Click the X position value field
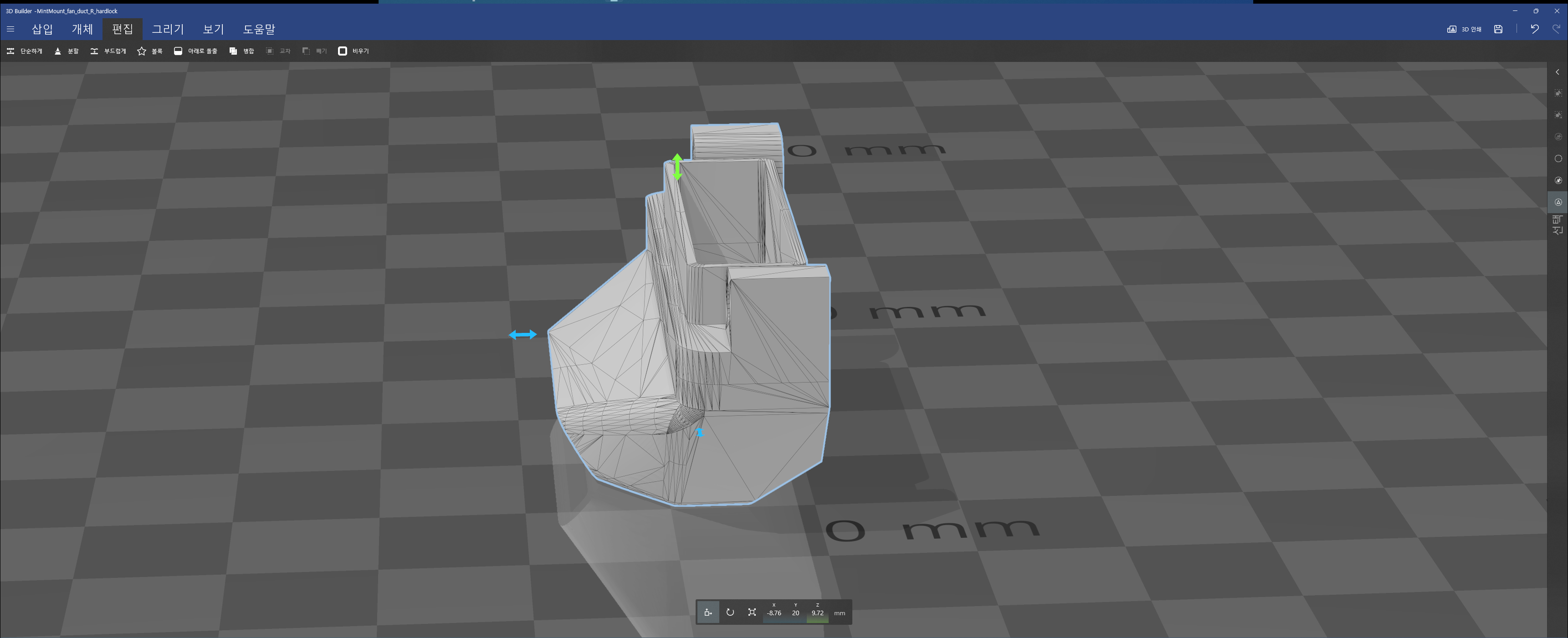 (774, 613)
